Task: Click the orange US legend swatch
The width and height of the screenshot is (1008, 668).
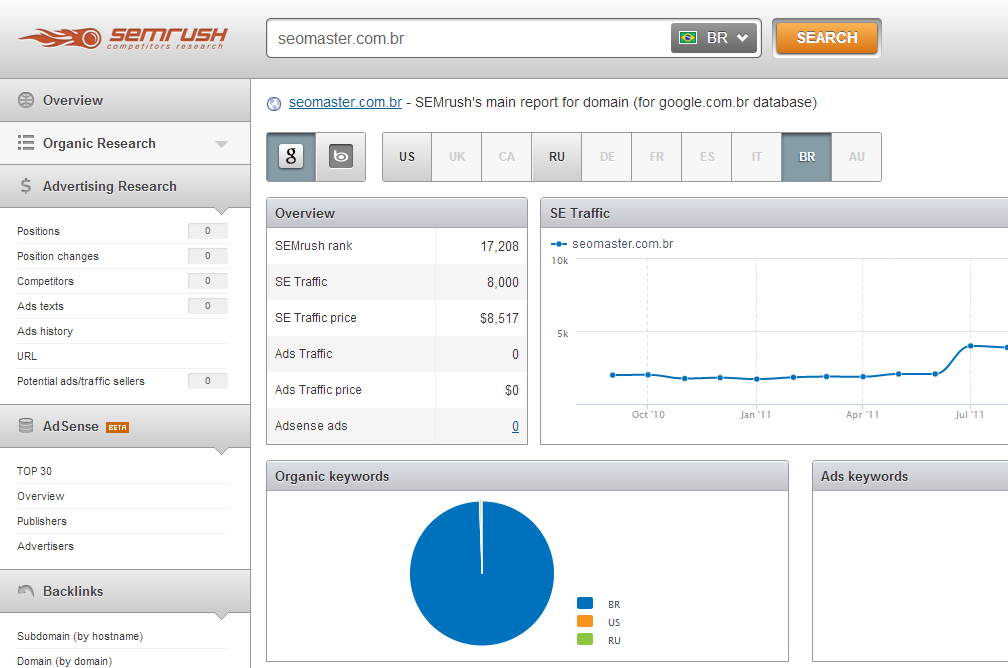Action: click(585, 621)
